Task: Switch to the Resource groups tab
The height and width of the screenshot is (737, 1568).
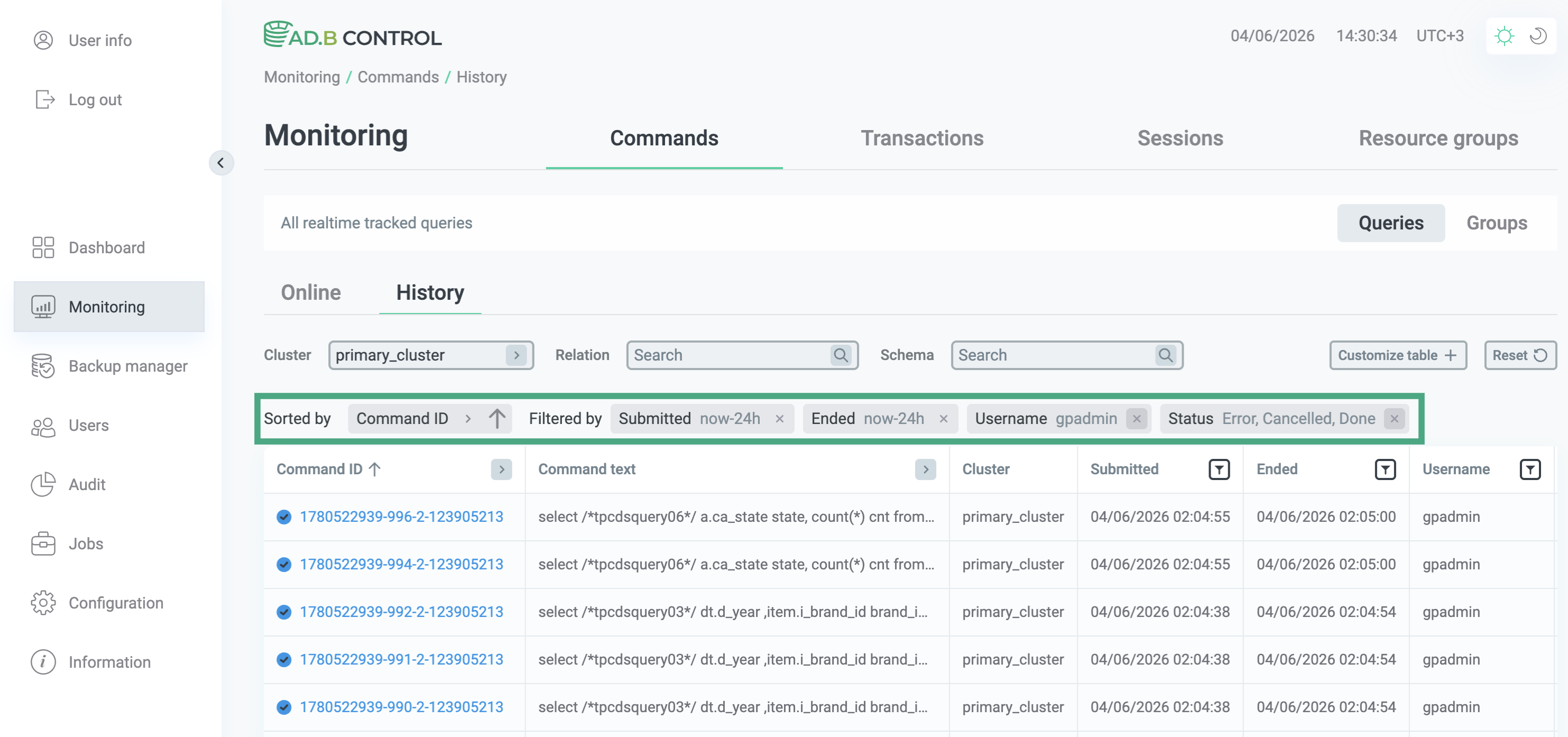Action: tap(1438, 138)
